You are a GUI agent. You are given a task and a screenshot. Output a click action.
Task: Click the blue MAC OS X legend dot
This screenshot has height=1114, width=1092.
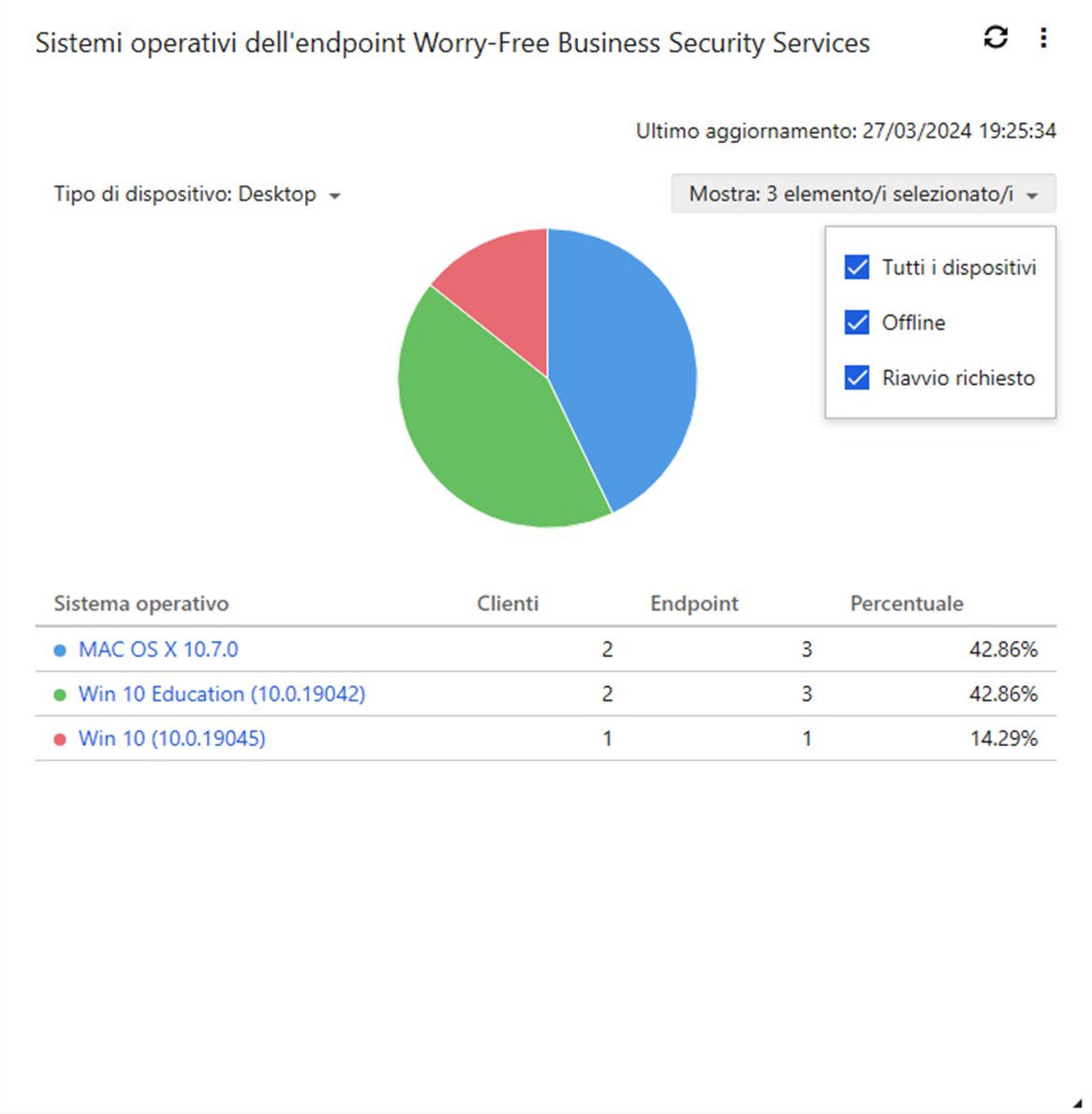tap(60, 650)
